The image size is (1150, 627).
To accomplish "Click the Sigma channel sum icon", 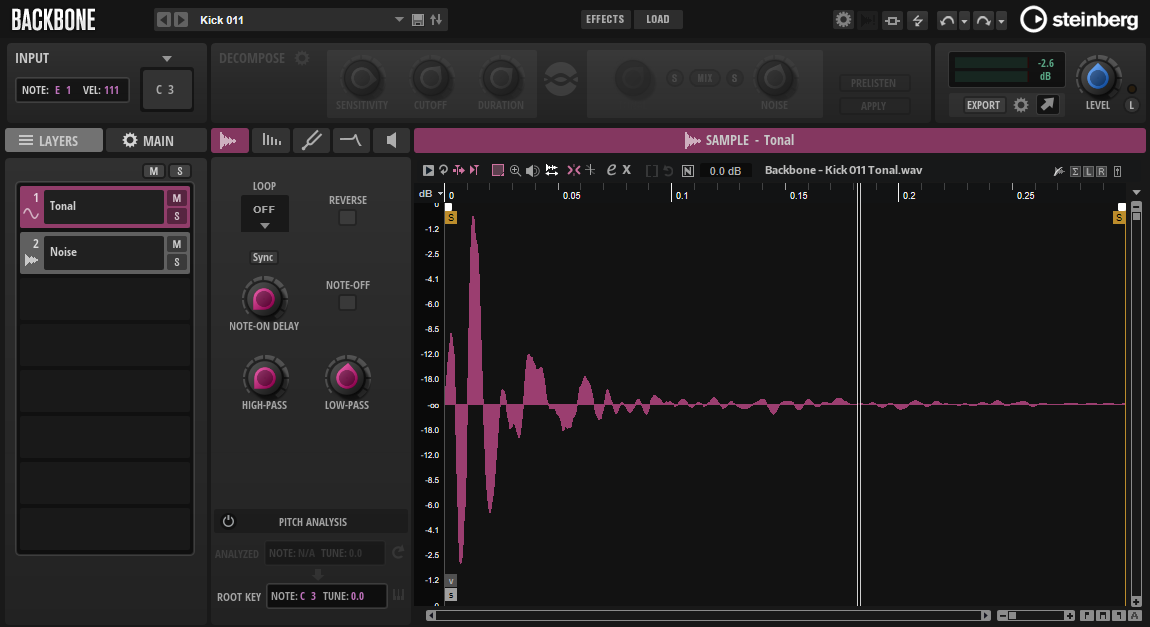I will tap(1075, 171).
